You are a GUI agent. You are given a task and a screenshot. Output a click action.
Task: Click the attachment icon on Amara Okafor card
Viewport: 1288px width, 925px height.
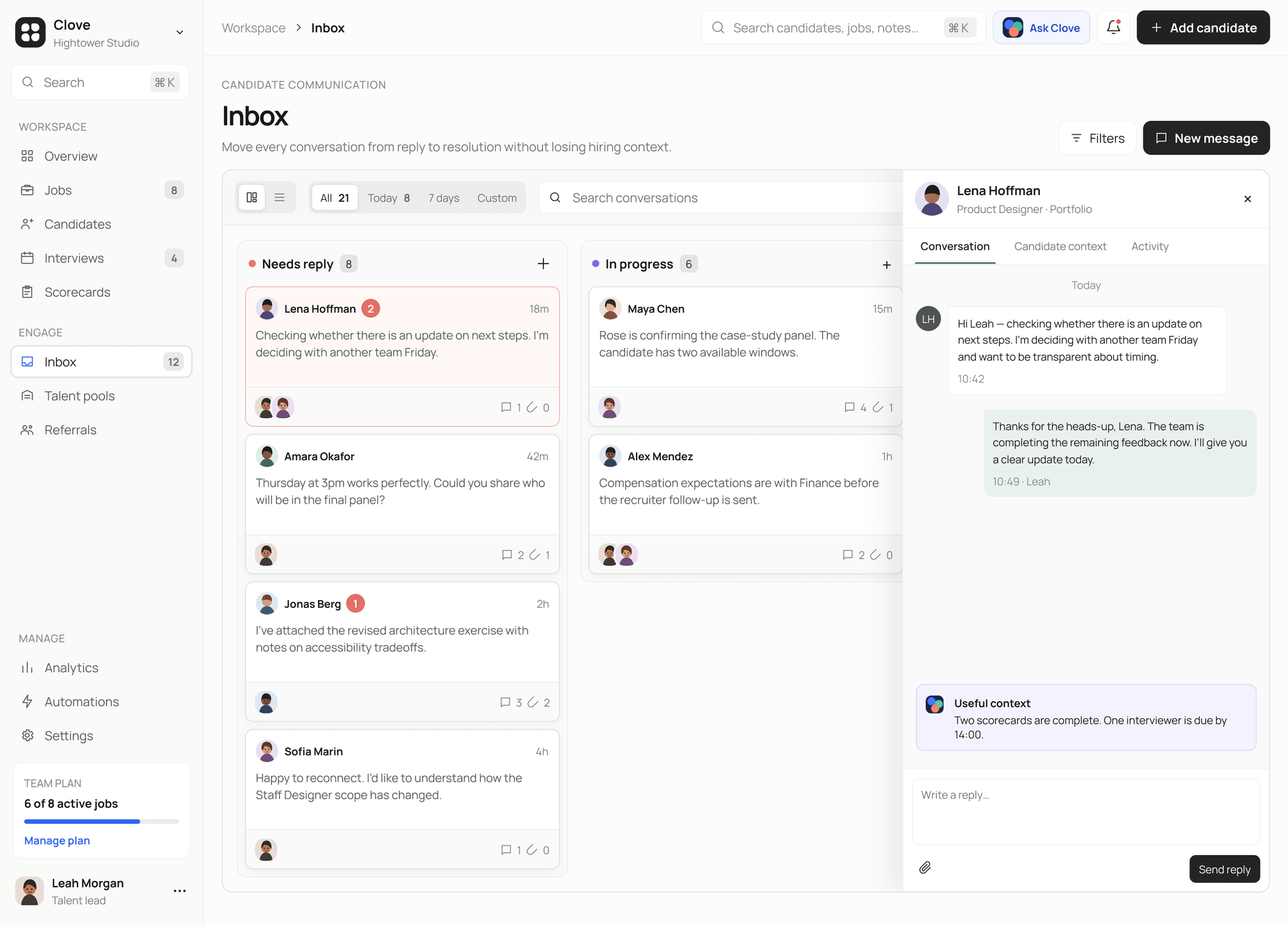pyautogui.click(x=534, y=555)
